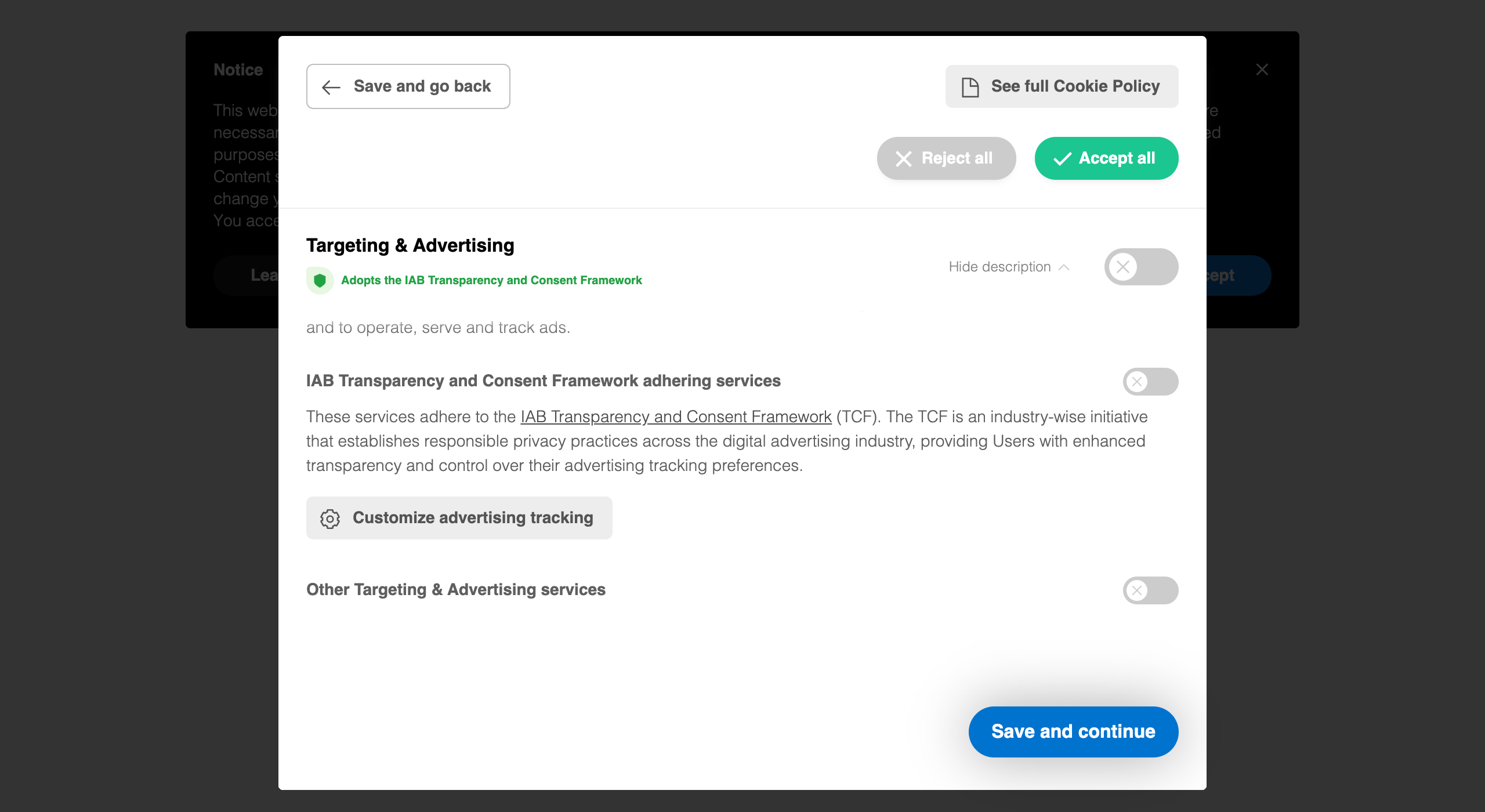Screen dimensions: 1485x812
Task: Turn on the Other Targeting & Advertising services toggle
Action: (x=1150, y=590)
